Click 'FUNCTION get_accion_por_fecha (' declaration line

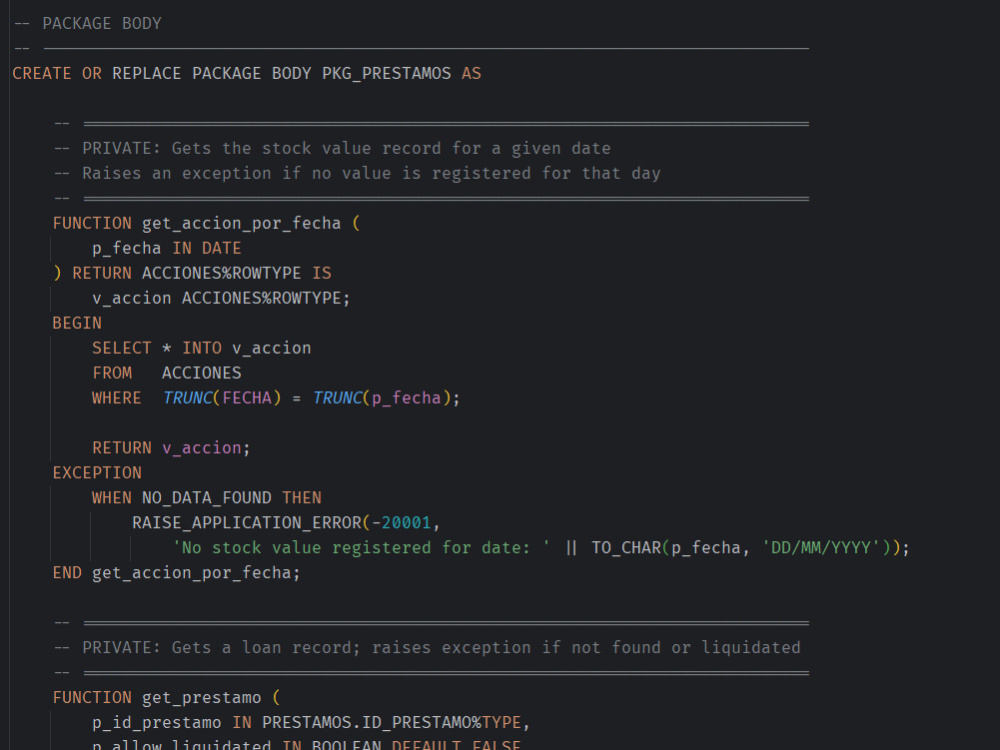207,223
